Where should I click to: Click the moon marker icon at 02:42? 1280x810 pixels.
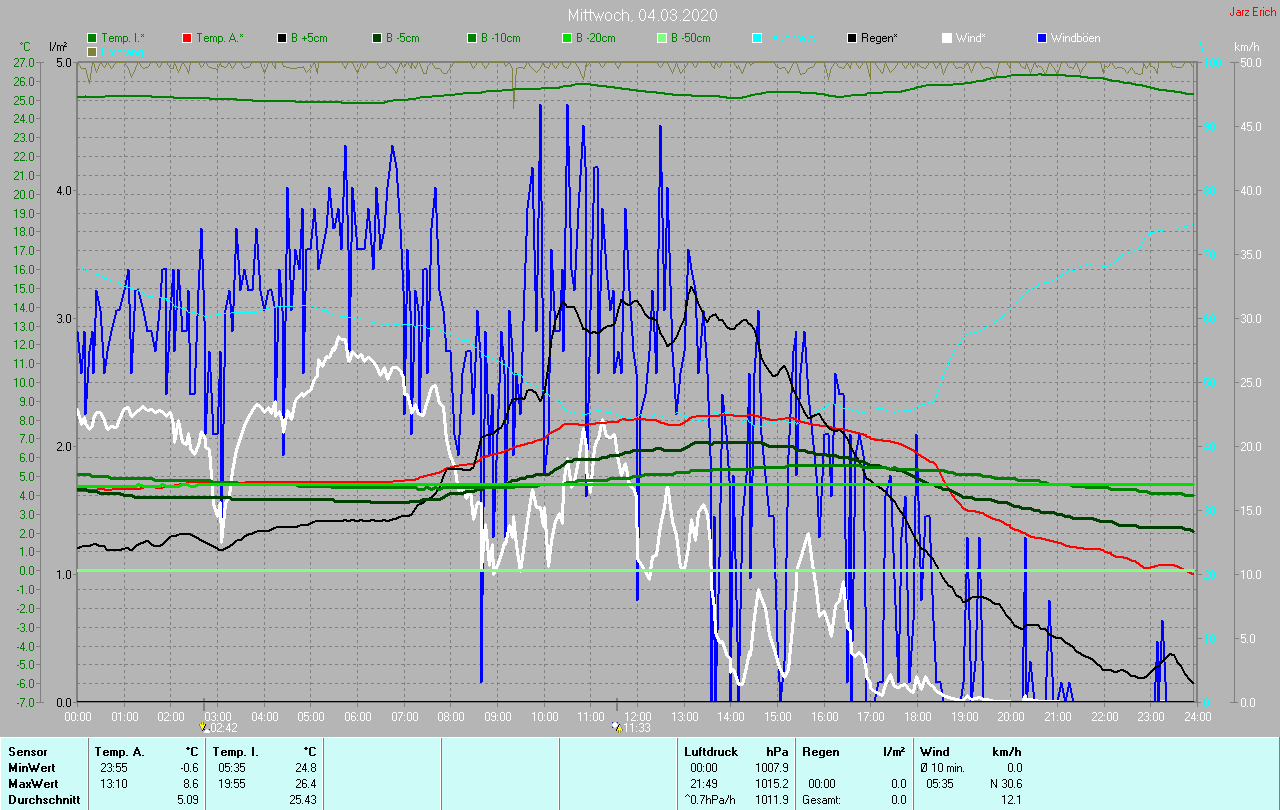[x=203, y=727]
